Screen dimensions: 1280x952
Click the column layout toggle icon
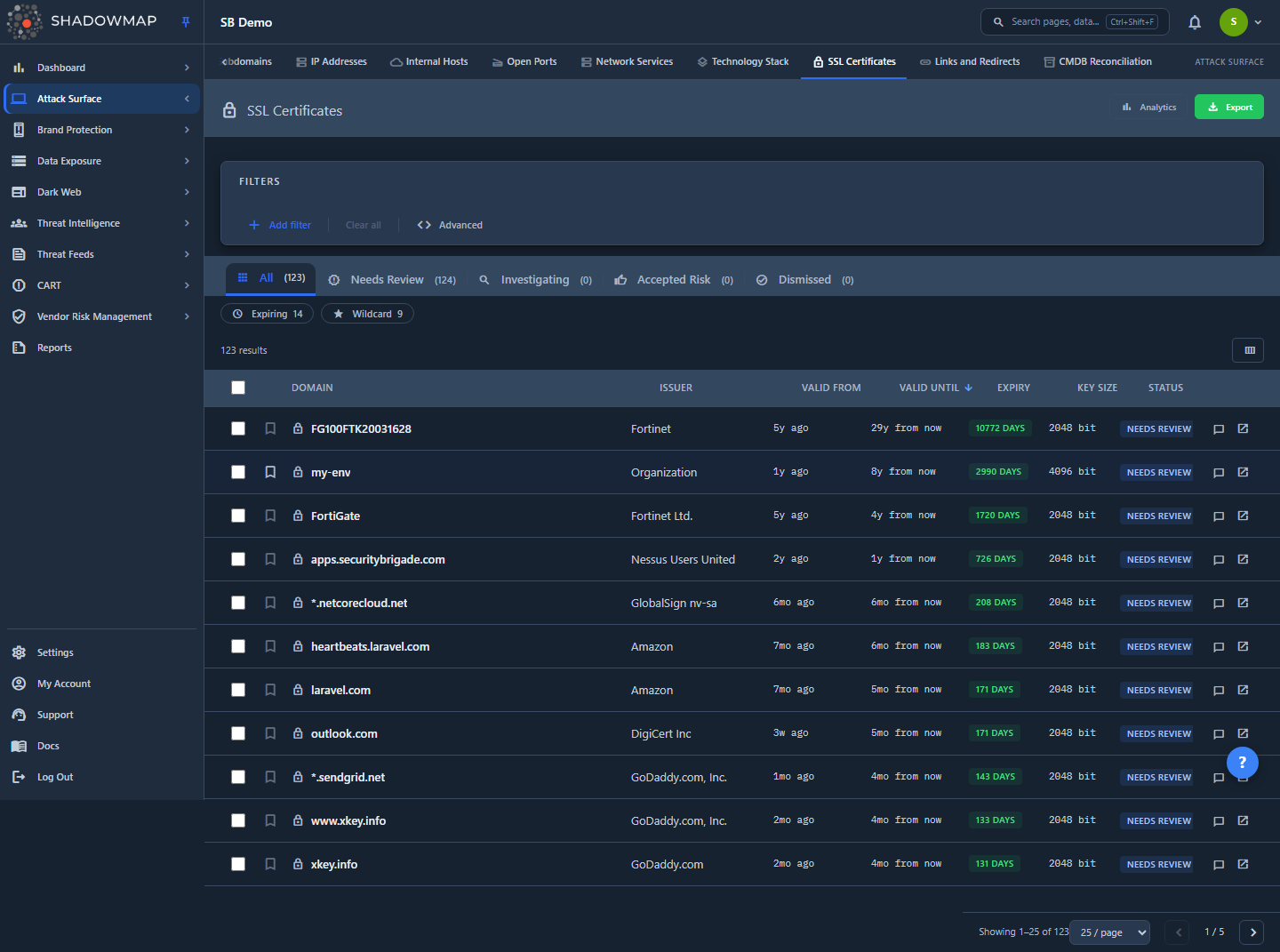coord(1249,350)
